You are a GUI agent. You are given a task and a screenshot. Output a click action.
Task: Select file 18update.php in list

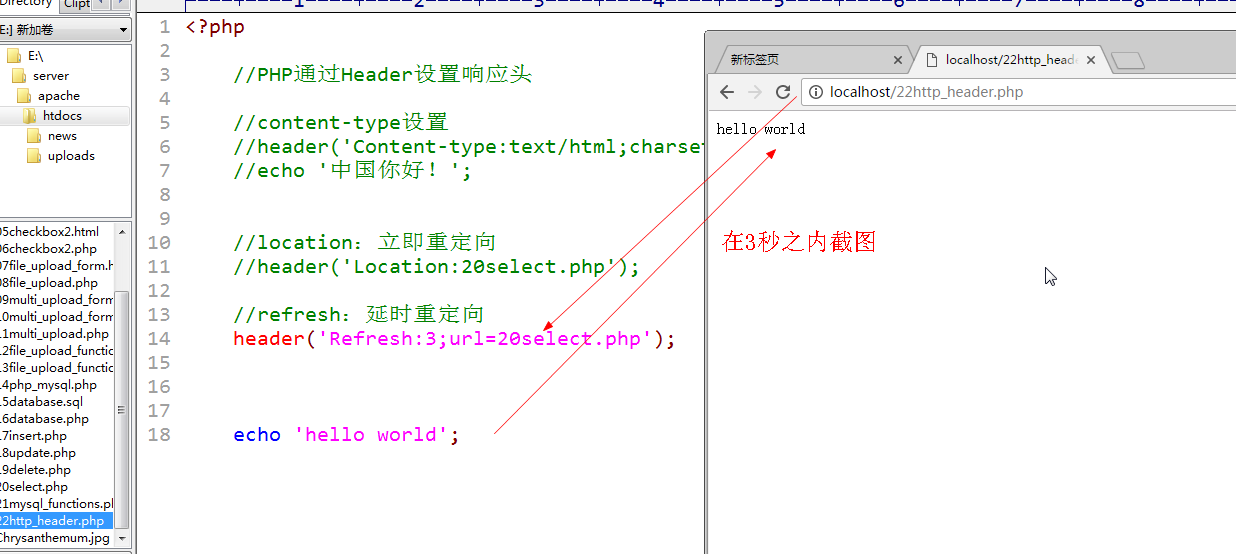tap(38, 453)
